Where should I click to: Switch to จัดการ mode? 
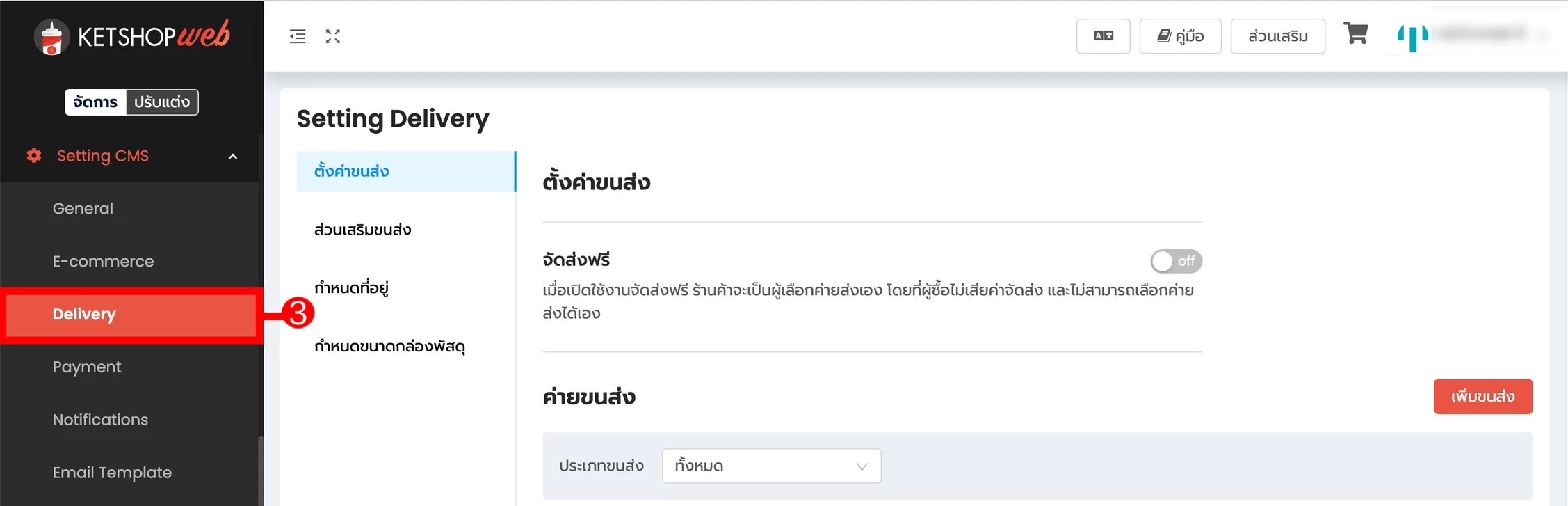click(96, 102)
